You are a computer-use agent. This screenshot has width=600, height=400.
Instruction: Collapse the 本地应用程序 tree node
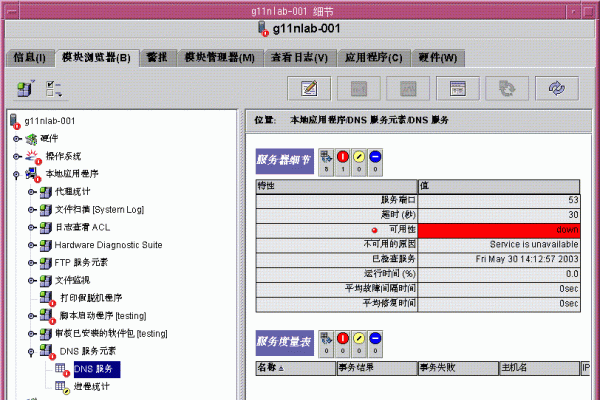click(x=16, y=175)
